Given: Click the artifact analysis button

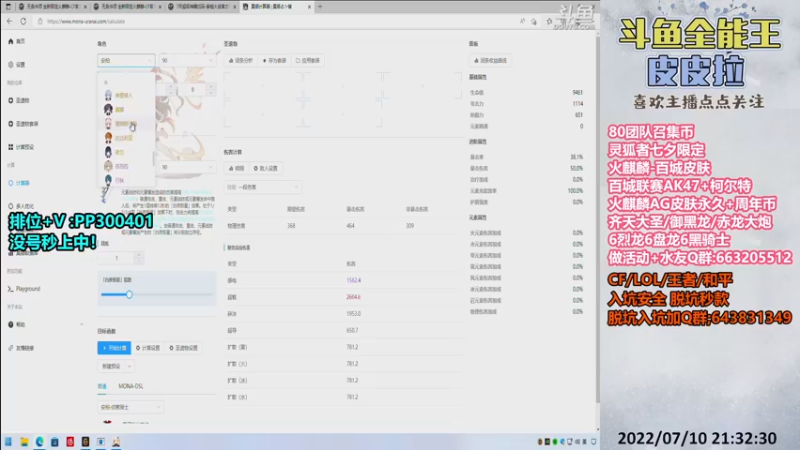Looking at the screenshot, I should coord(241,60).
